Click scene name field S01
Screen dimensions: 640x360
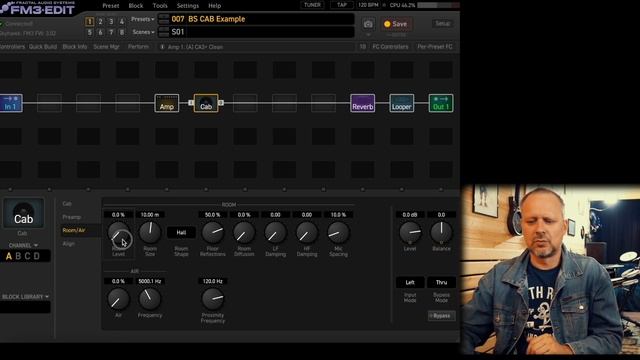coord(262,32)
